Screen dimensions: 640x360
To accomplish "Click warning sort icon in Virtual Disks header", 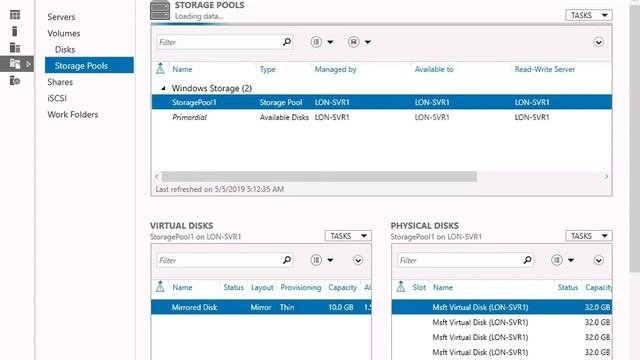I will click(160, 287).
